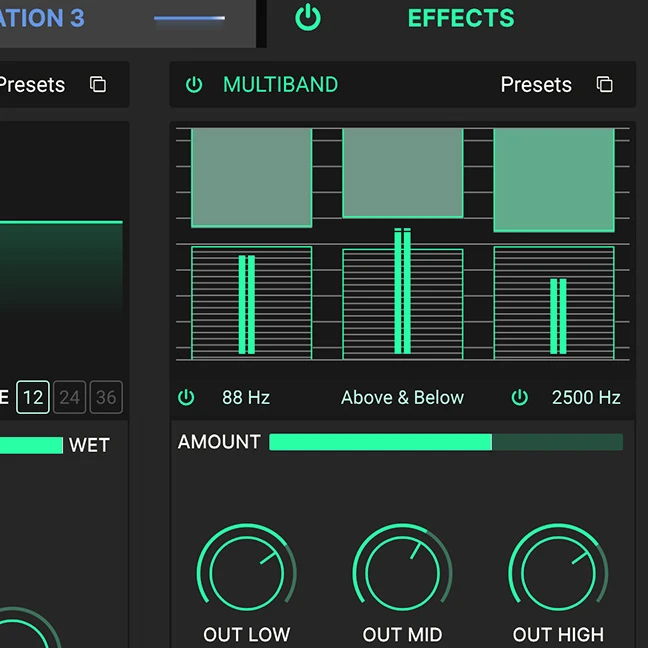
Task: Adjust the AMOUNT slider bar
Action: tap(446, 442)
